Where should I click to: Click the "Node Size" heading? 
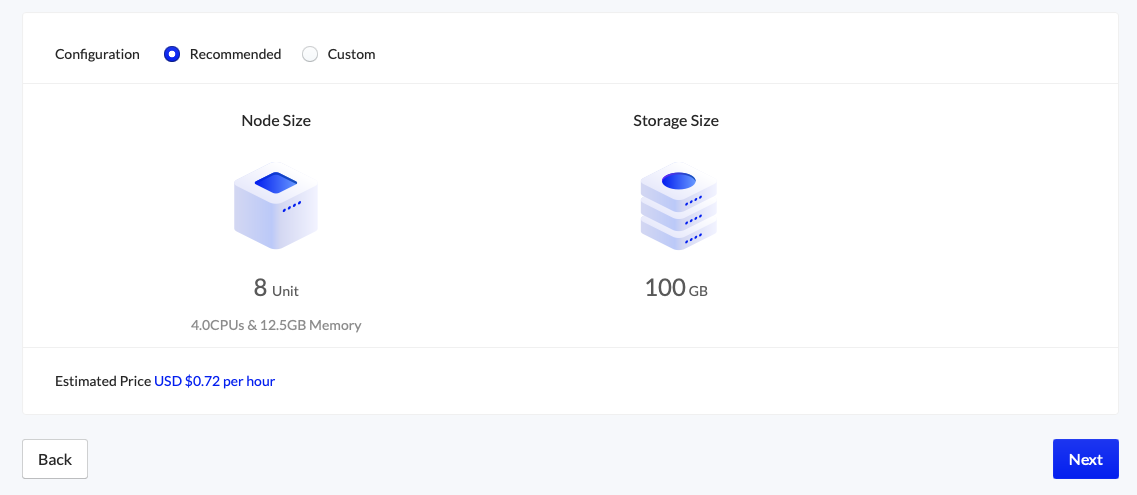coord(276,120)
